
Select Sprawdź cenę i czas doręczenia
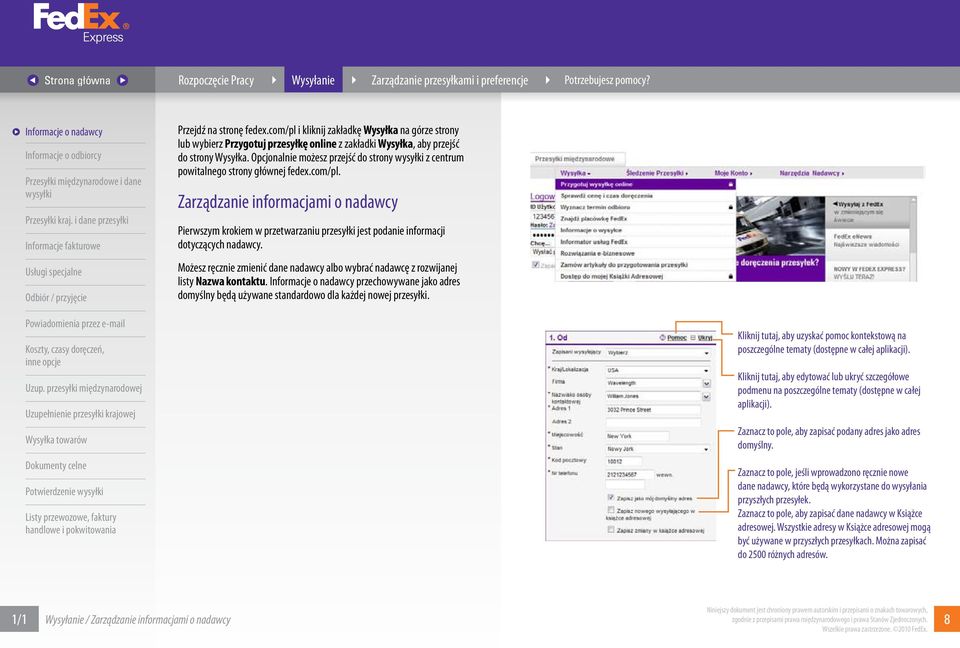tap(645, 196)
